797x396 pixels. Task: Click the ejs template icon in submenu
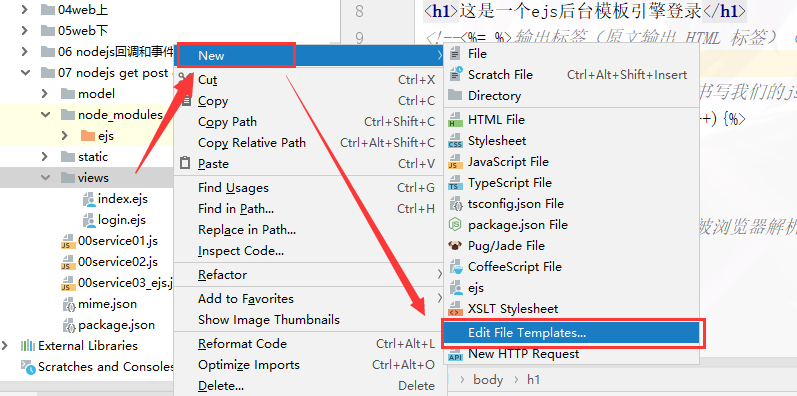[x=455, y=288]
